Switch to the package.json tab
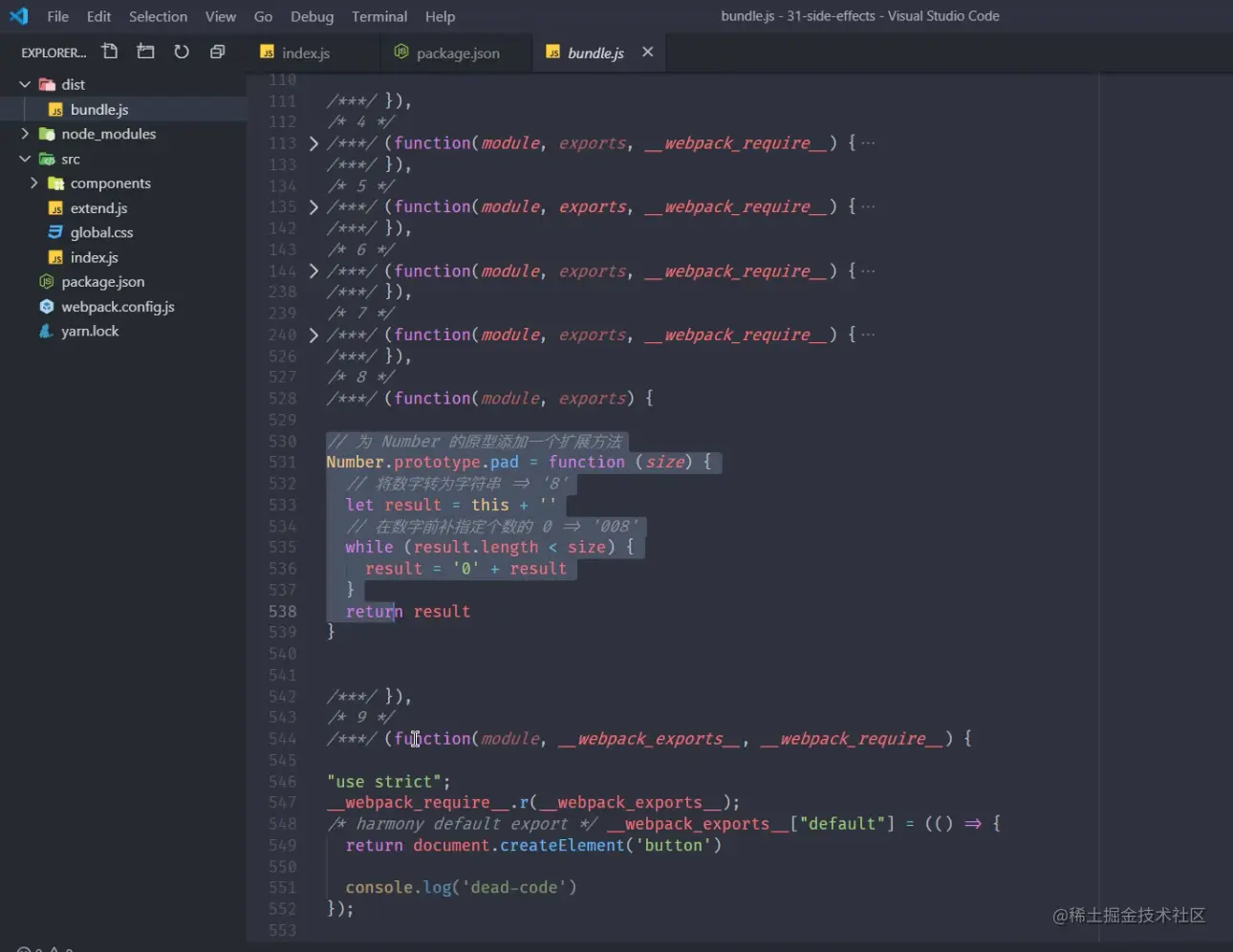 click(457, 53)
